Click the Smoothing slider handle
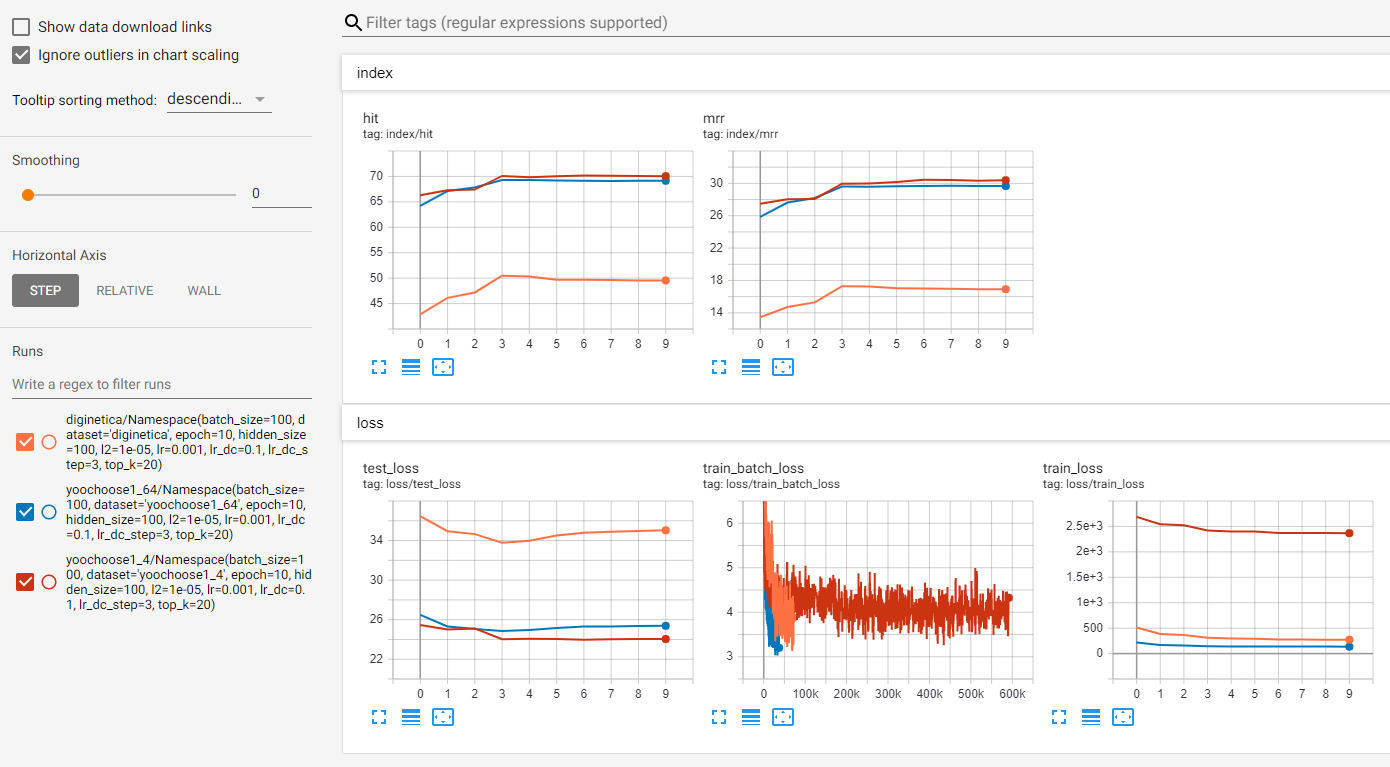Screen dimensions: 1390x767 [28, 195]
